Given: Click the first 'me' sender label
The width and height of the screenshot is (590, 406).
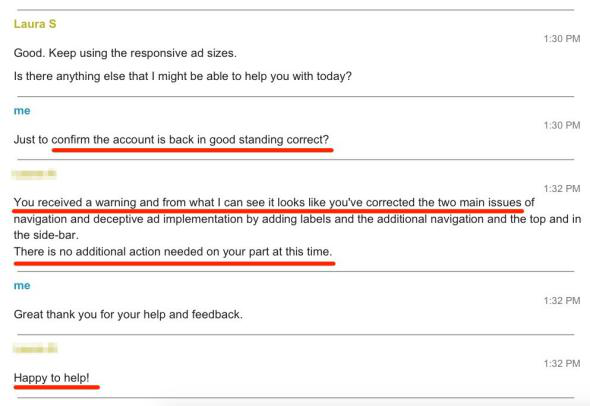Looking at the screenshot, I should (22, 111).
